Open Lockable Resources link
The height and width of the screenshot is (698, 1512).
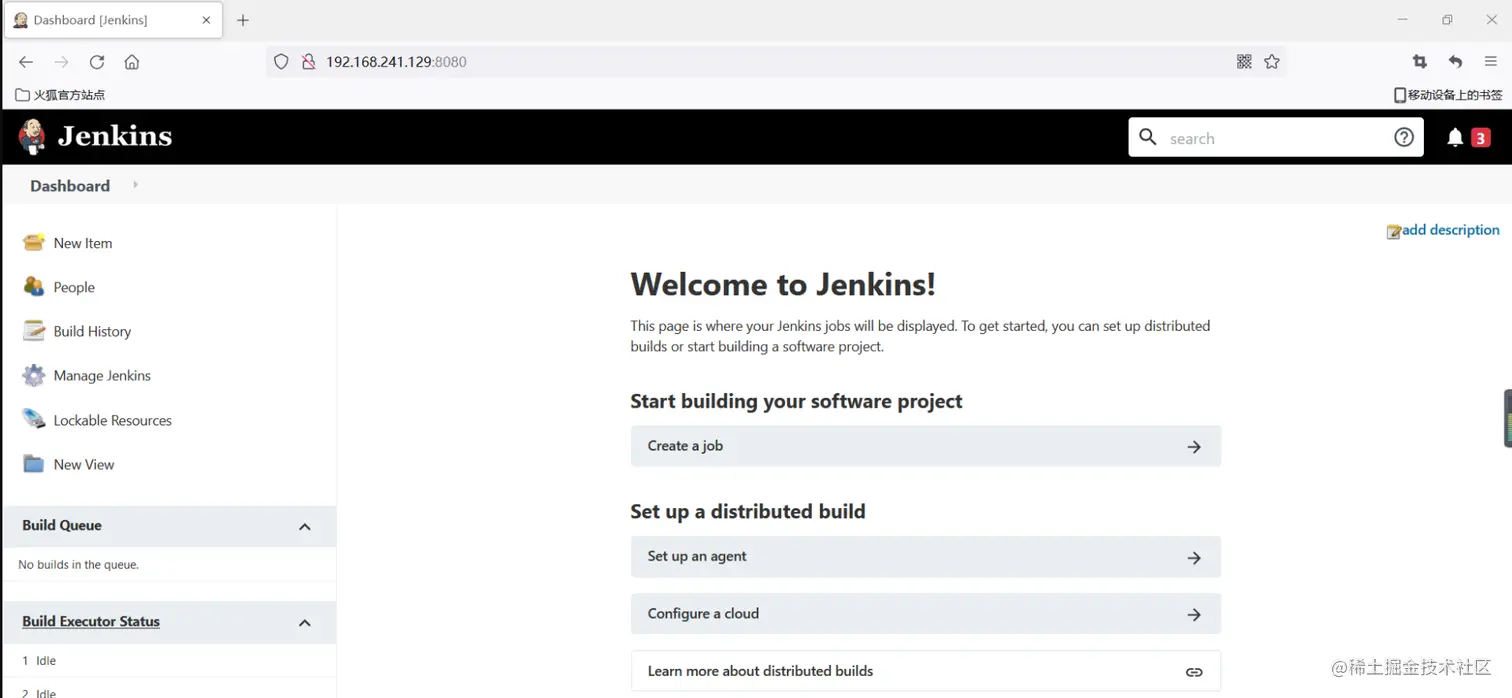(x=113, y=420)
